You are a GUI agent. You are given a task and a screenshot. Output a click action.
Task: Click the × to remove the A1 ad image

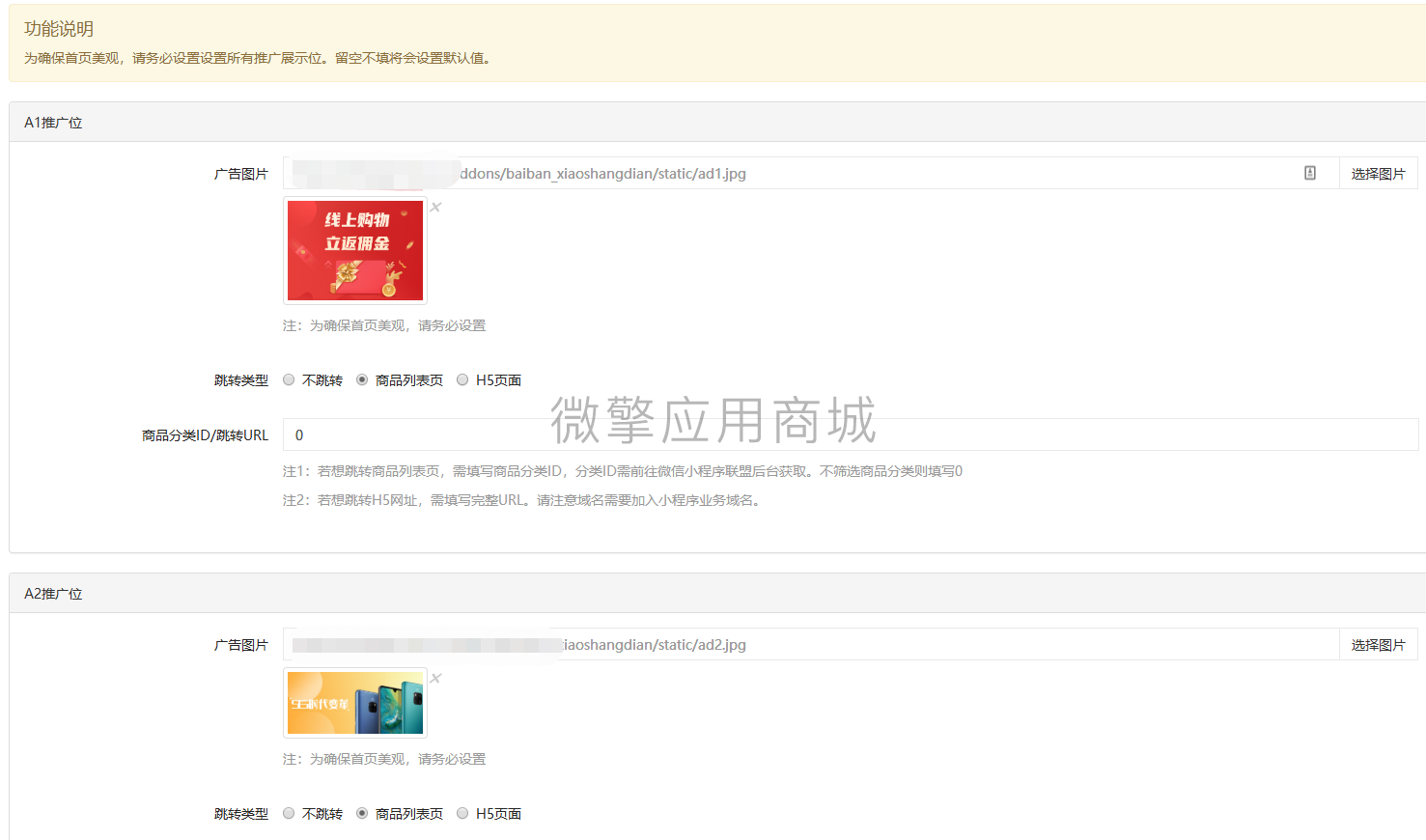click(434, 207)
